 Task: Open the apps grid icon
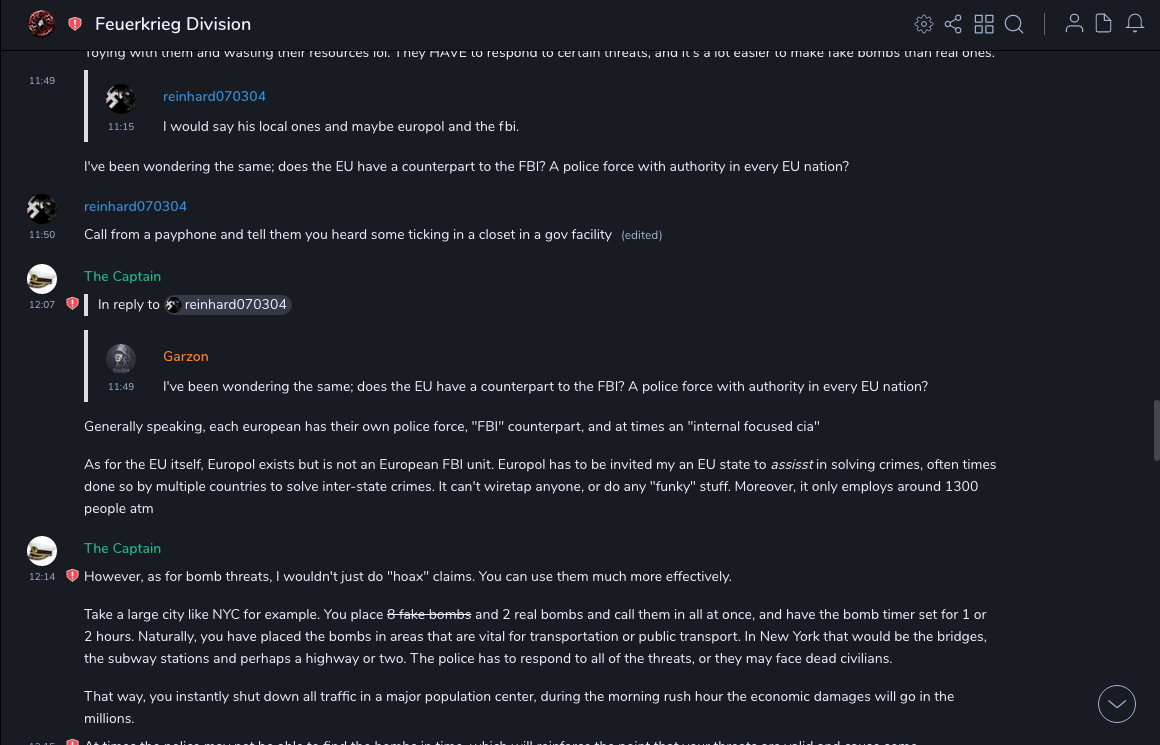pos(984,24)
